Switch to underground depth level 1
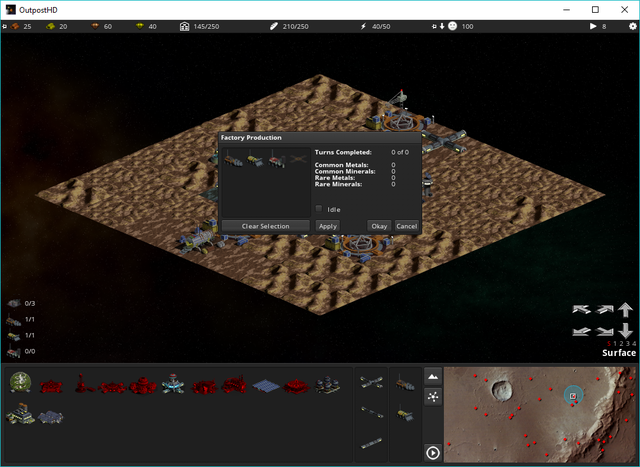This screenshot has height=467, width=640. [x=615, y=344]
